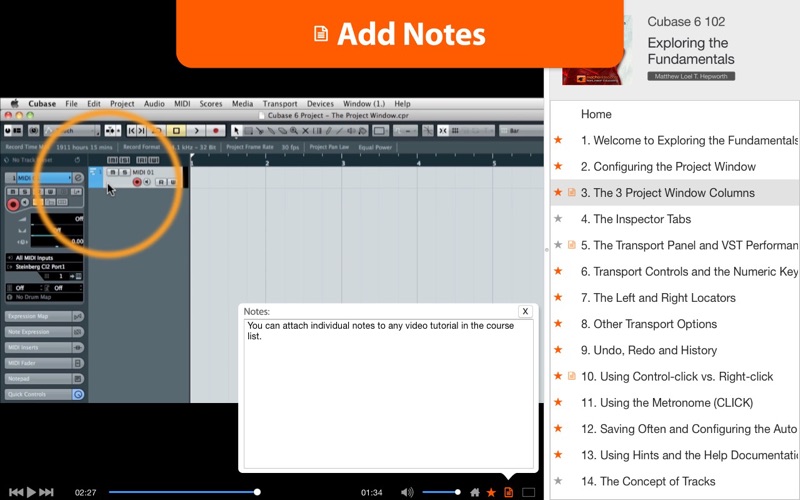Mute the player via speaker icon
Viewport: 800px width, 500px height.
407,492
